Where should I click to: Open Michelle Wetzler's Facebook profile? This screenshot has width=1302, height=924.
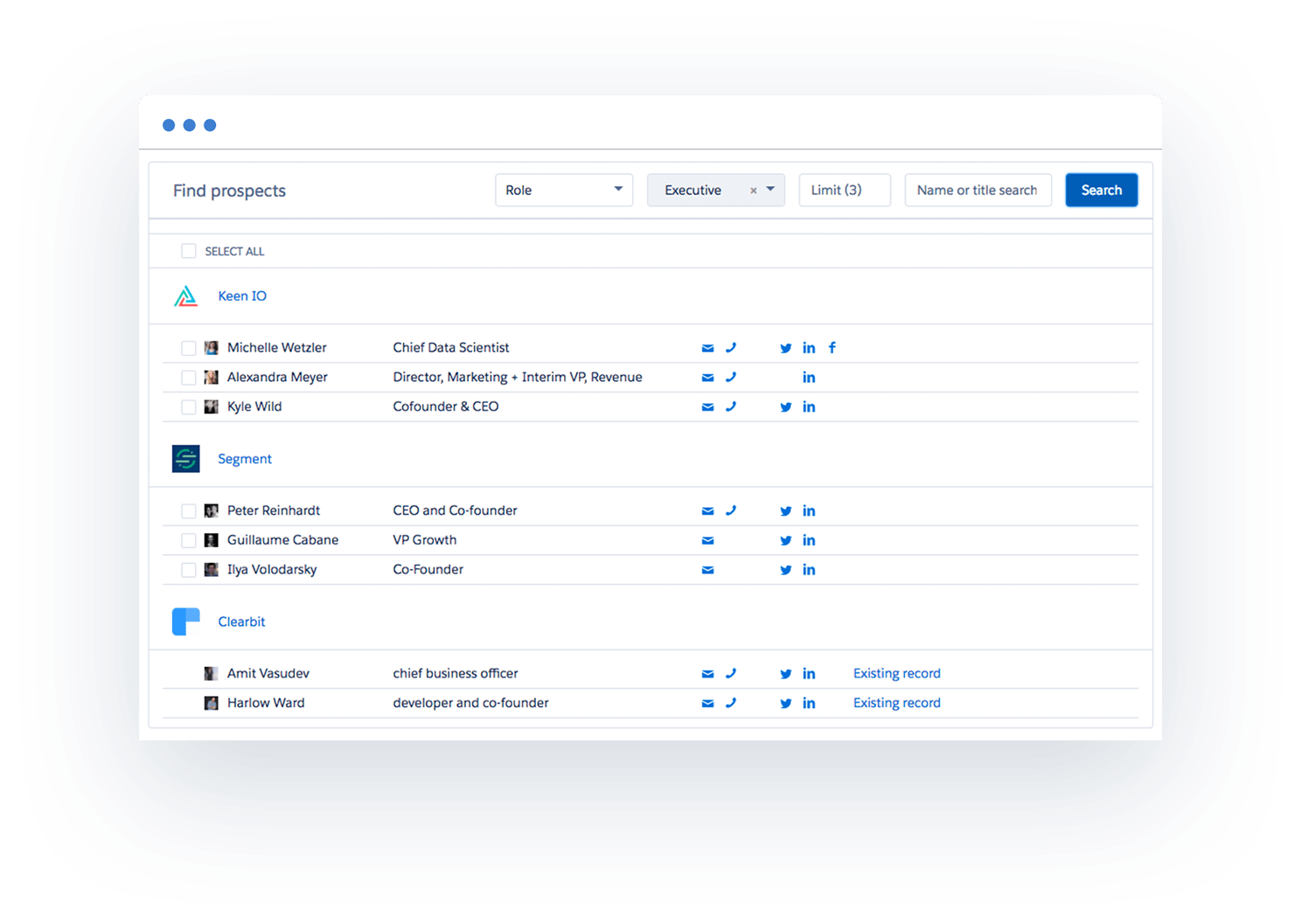click(x=832, y=347)
